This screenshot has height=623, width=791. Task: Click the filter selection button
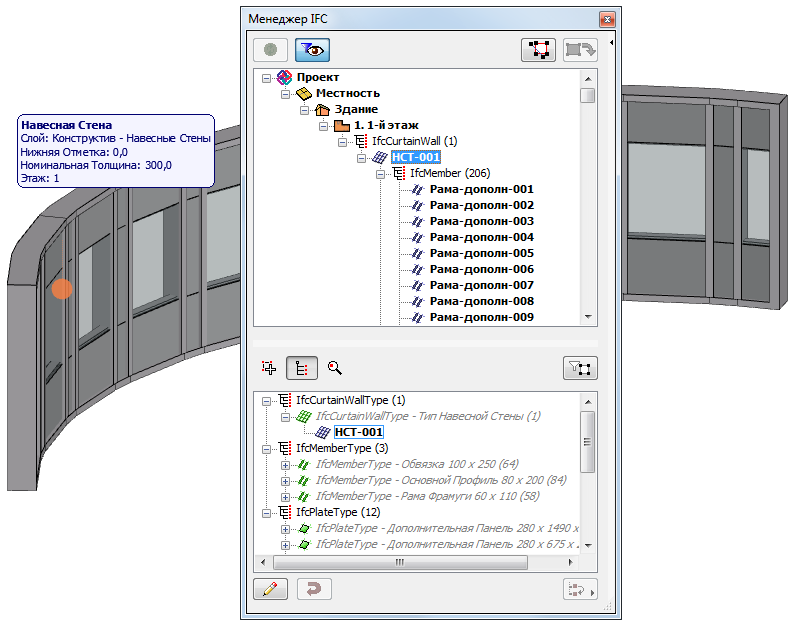click(x=580, y=368)
